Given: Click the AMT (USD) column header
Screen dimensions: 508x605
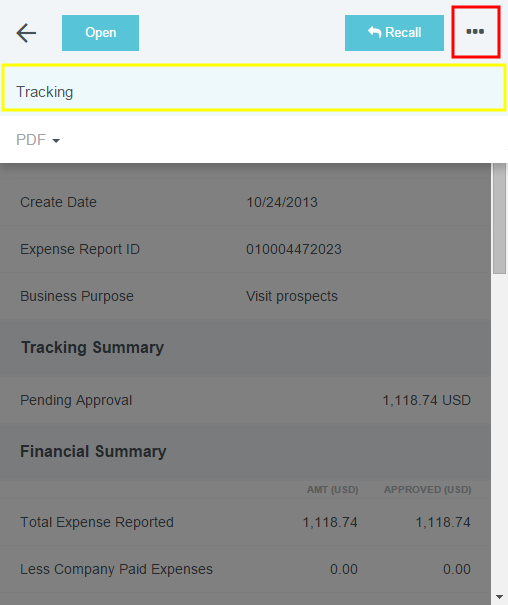Looking at the screenshot, I should (x=332, y=490).
